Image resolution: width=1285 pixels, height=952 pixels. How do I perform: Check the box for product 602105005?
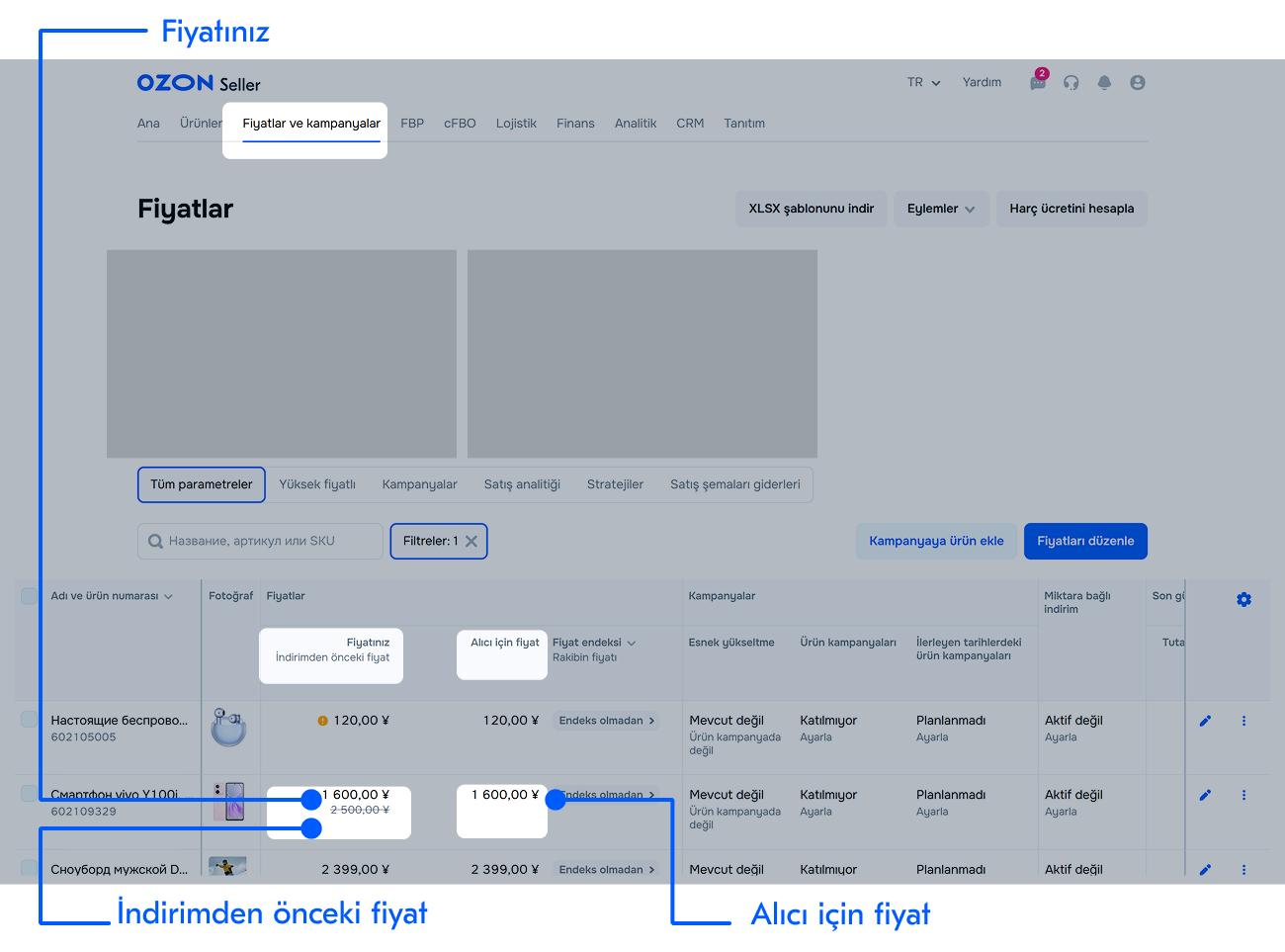[x=30, y=720]
